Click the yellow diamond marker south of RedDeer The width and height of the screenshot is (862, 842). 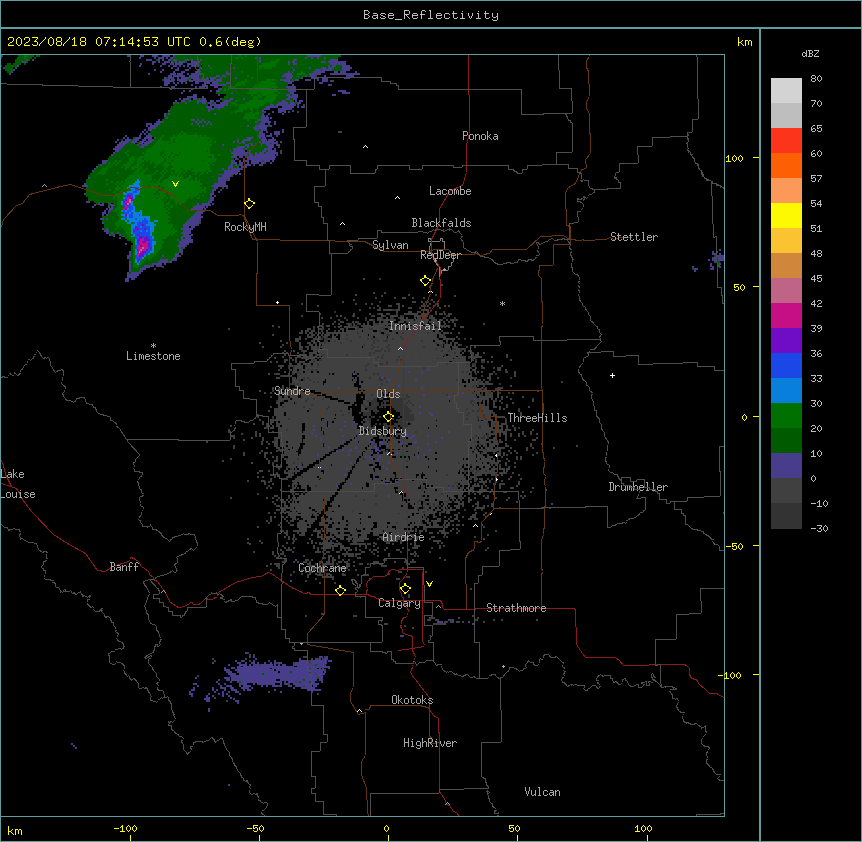tap(426, 281)
